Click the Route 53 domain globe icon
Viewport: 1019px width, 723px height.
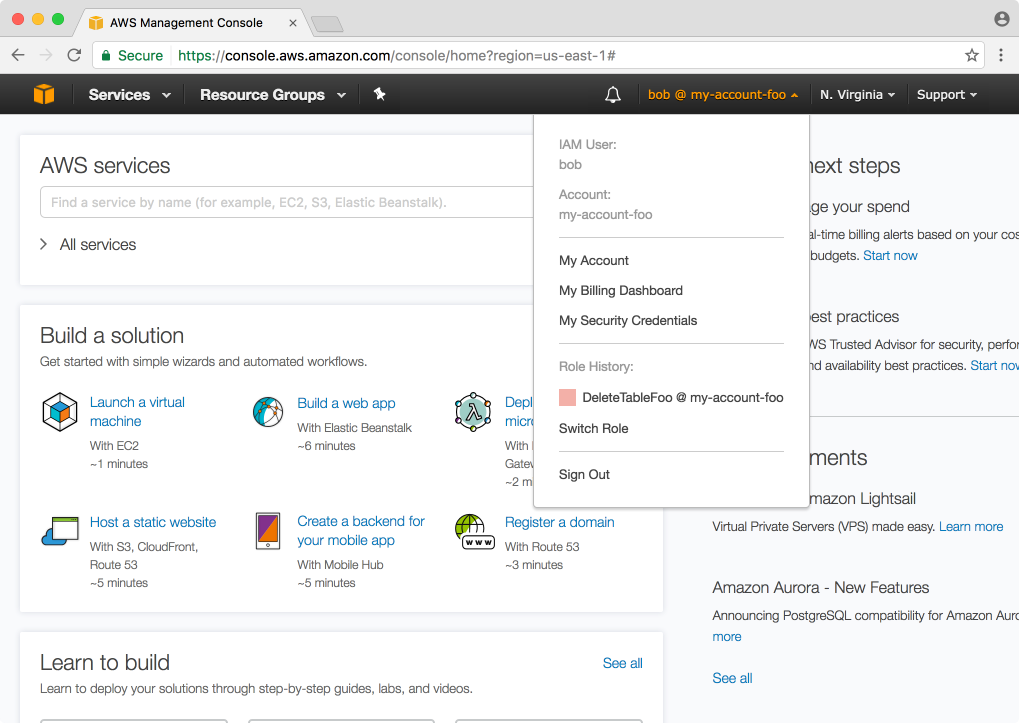pyautogui.click(x=474, y=530)
